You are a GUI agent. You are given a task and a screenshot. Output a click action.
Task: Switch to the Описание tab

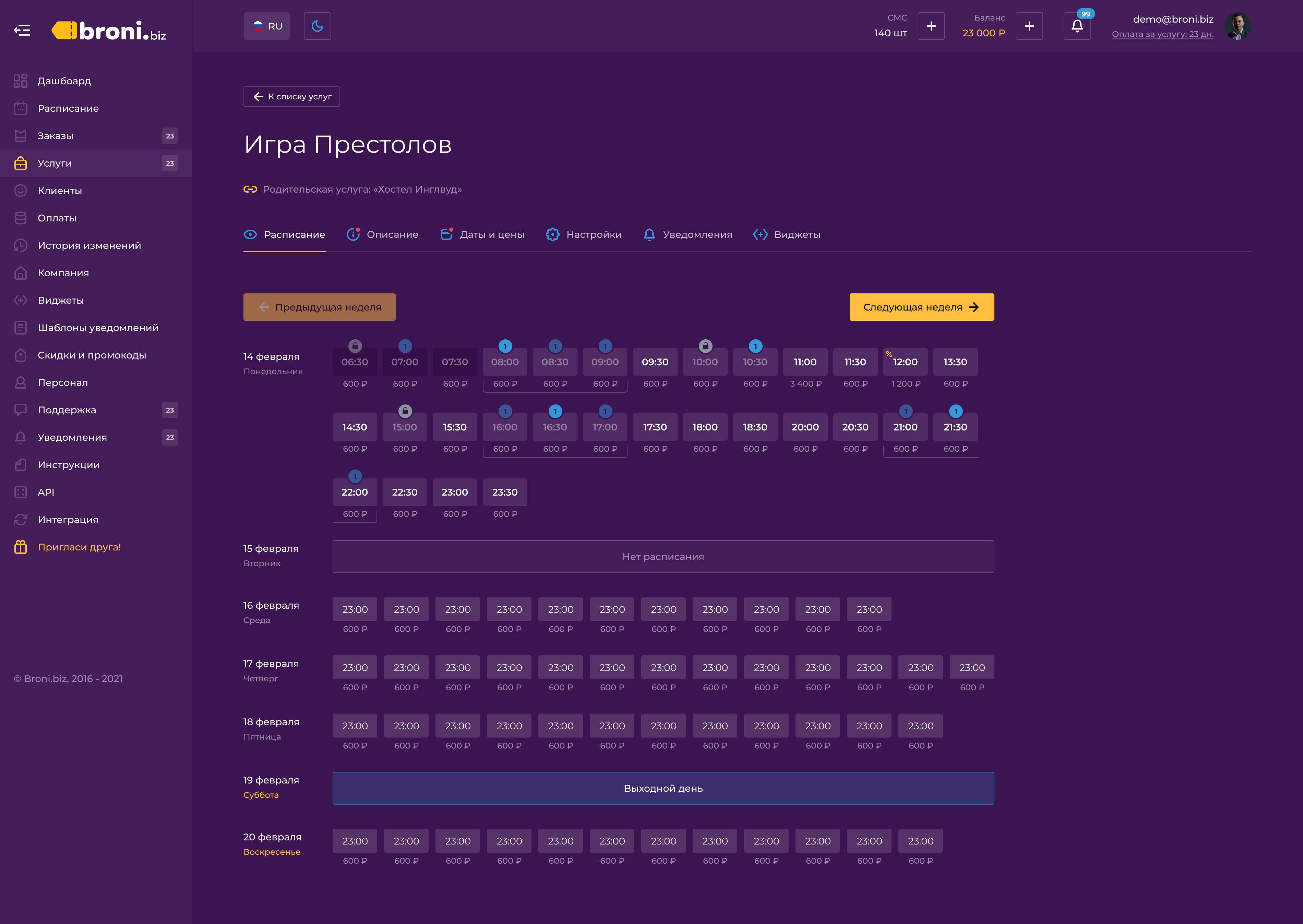click(383, 234)
